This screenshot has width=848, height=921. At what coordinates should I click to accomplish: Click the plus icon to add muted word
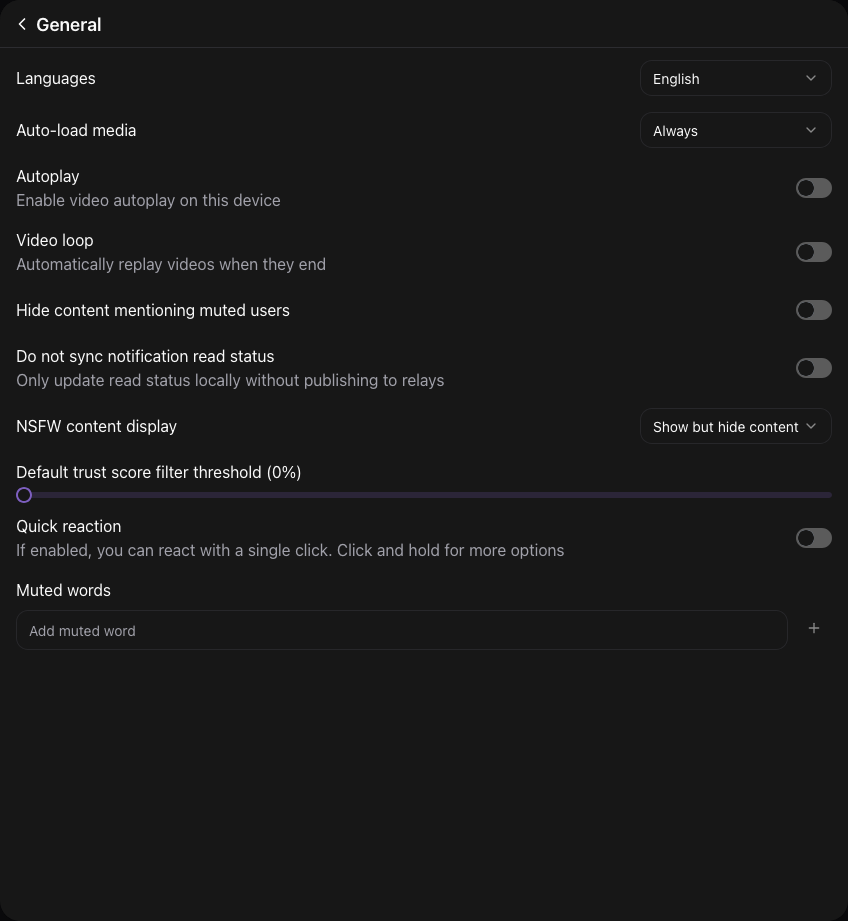[x=814, y=629]
